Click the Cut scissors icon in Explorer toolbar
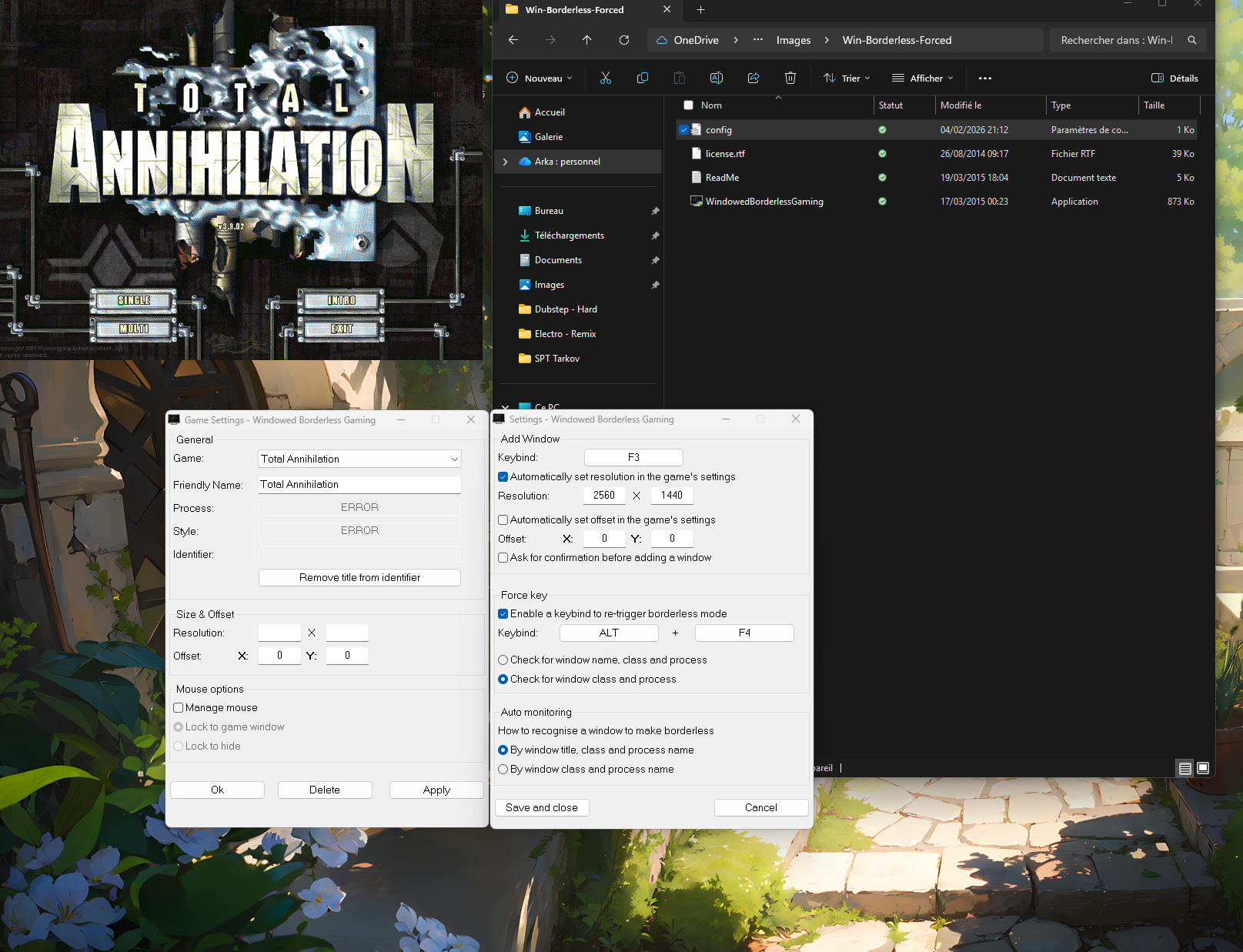1243x952 pixels. (606, 78)
